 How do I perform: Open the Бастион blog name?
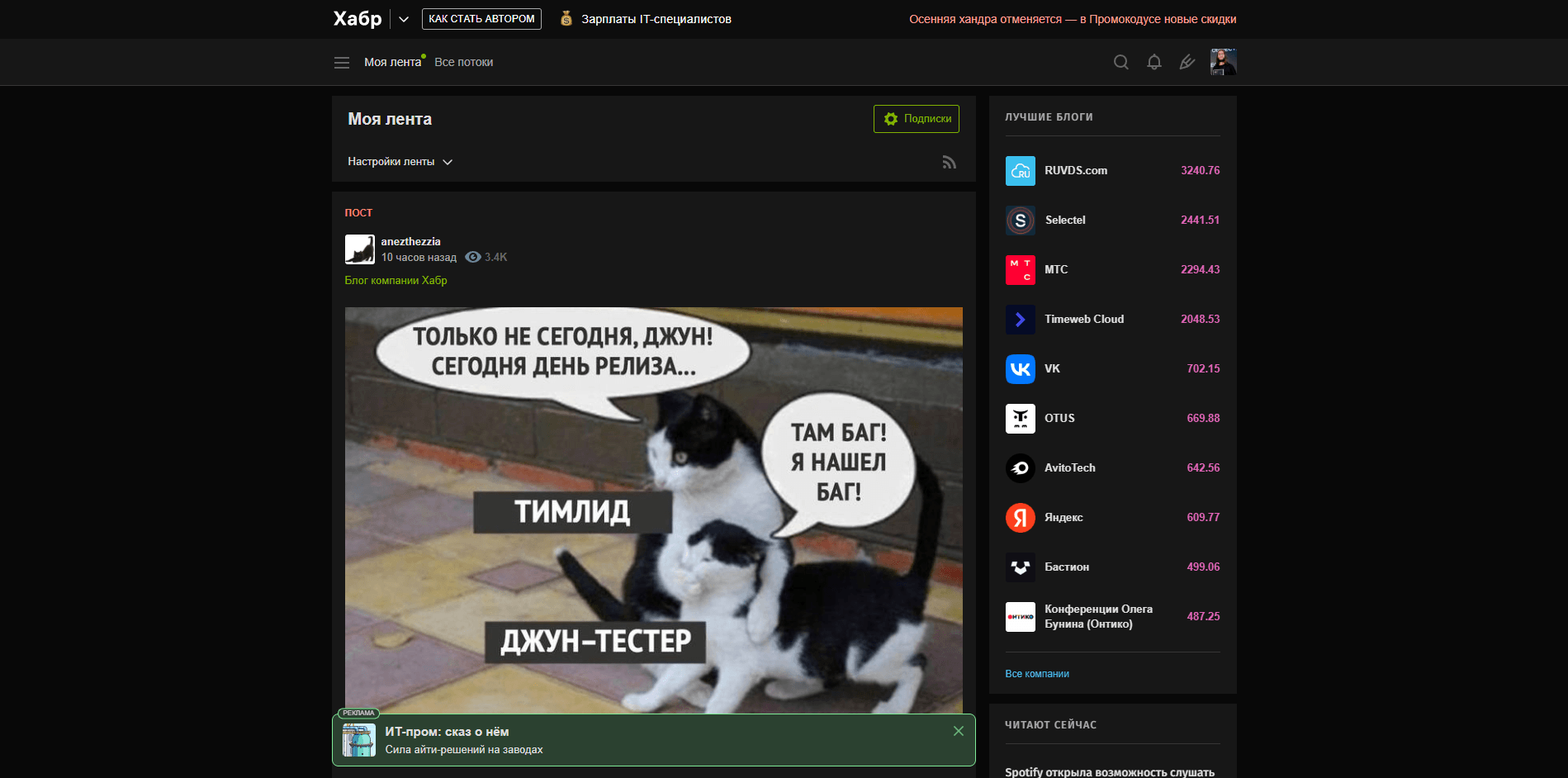tap(1067, 567)
